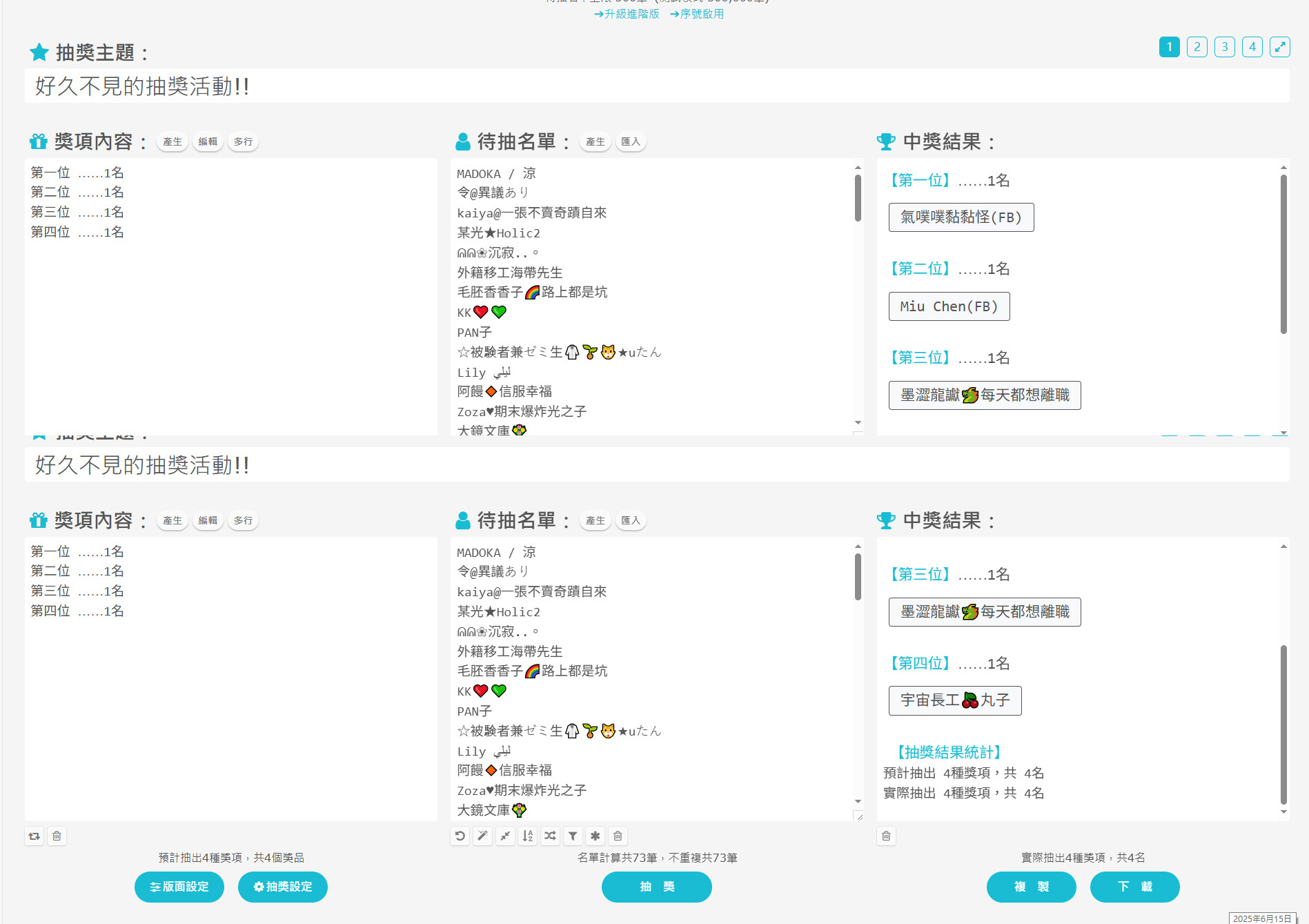Click winner chip 宇宙長工丸子
Image resolution: width=1309 pixels, height=924 pixels.
(955, 700)
